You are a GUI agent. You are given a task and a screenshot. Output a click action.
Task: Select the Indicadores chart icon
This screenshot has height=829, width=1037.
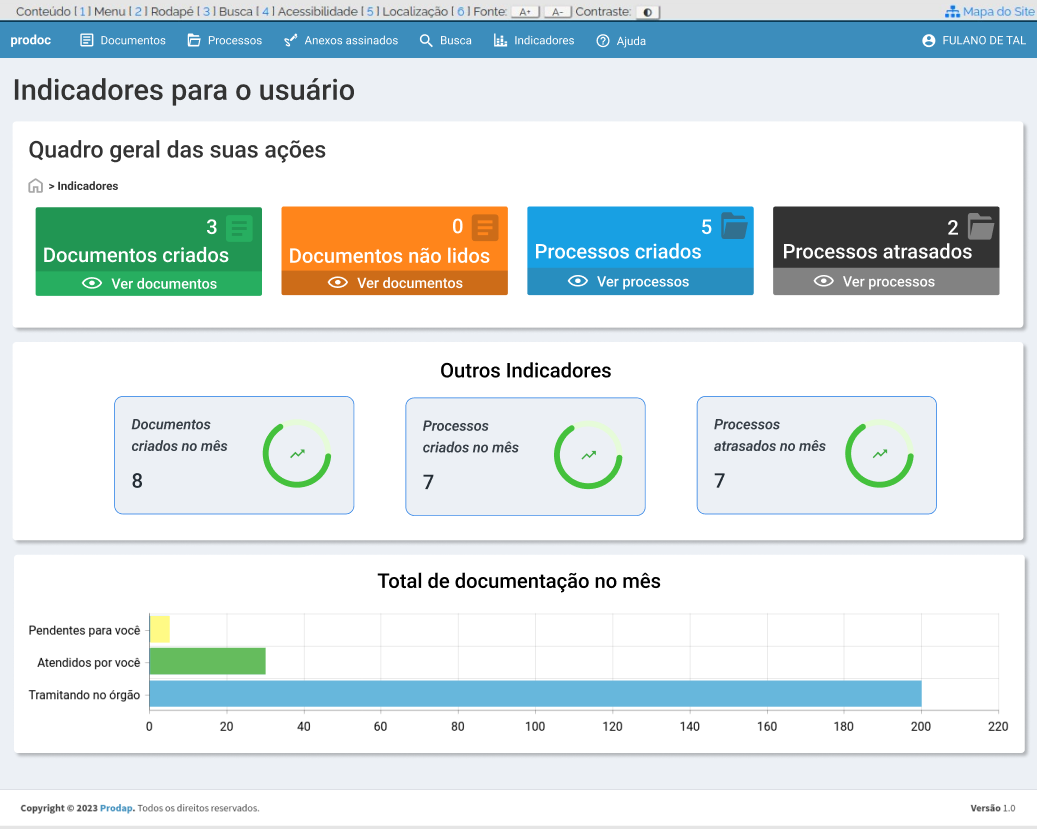(499, 41)
